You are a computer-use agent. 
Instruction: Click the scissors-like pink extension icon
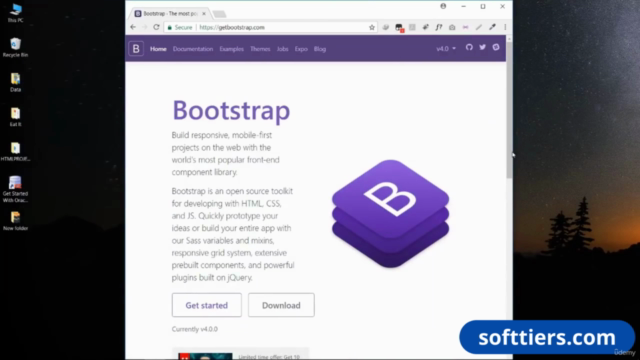coord(465,27)
